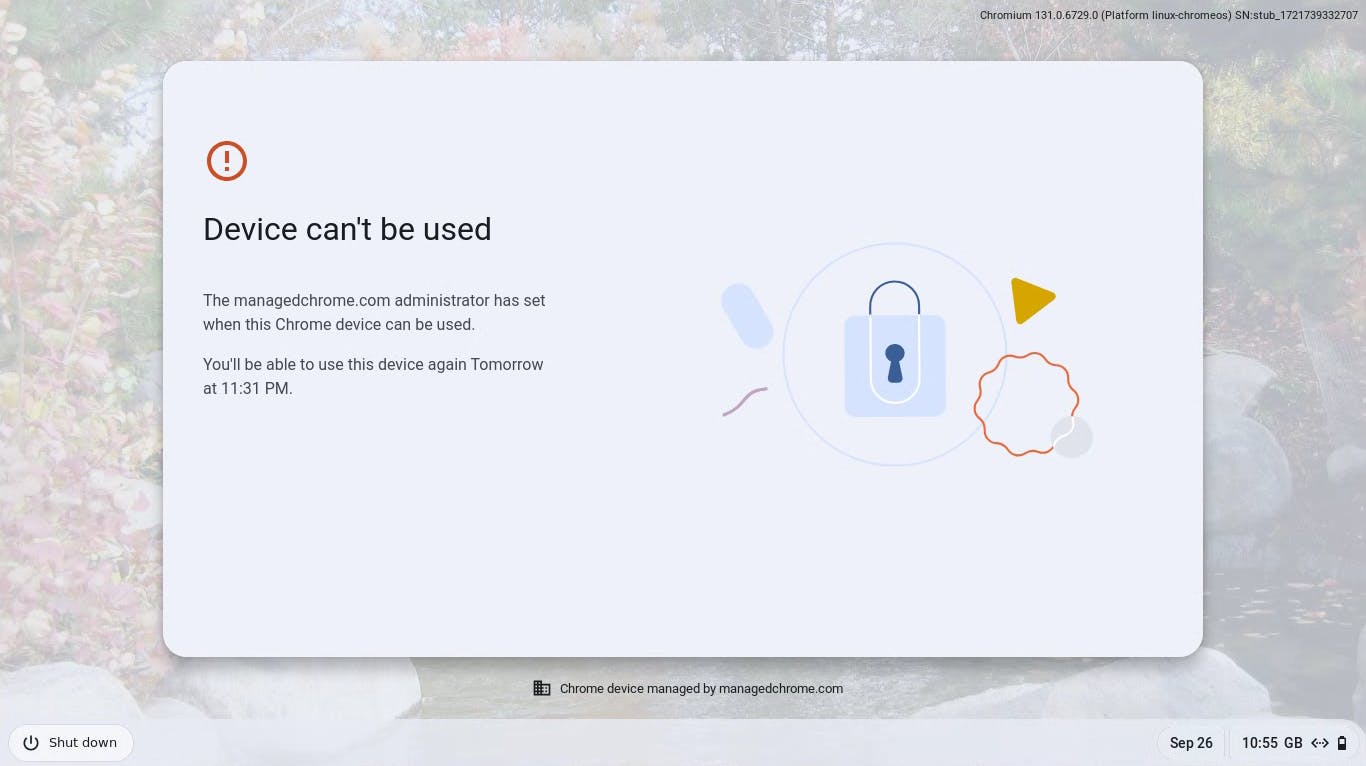Click the "Tomorrow at 11:31 PM" message text

coord(373,376)
